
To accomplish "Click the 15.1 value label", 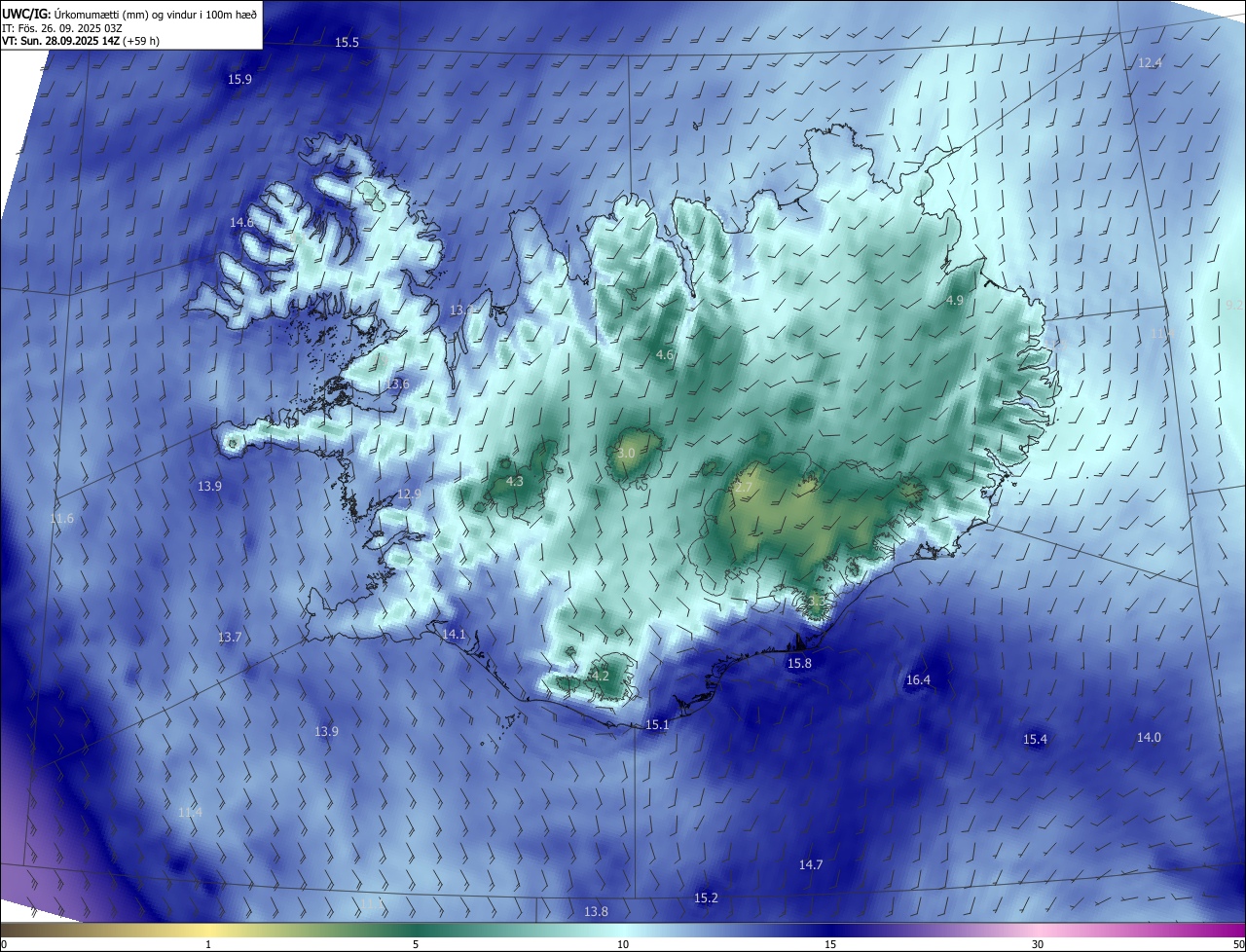I will 657,725.
